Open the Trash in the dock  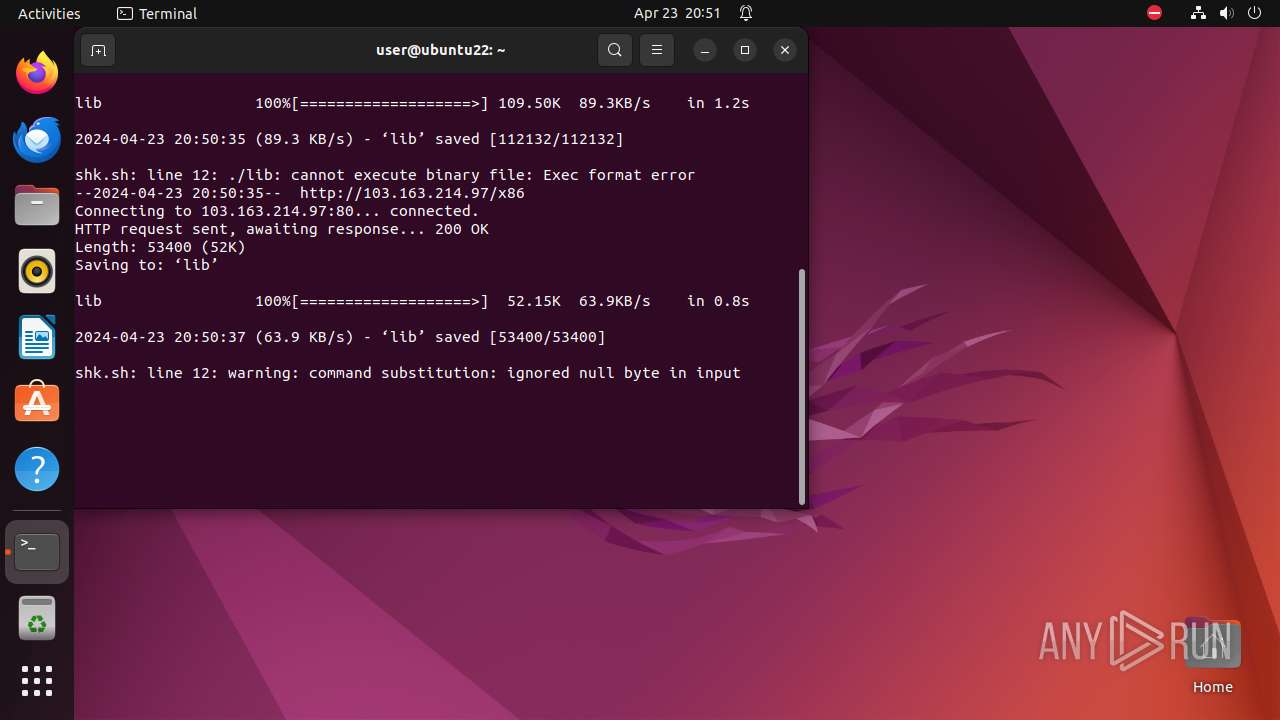37,618
